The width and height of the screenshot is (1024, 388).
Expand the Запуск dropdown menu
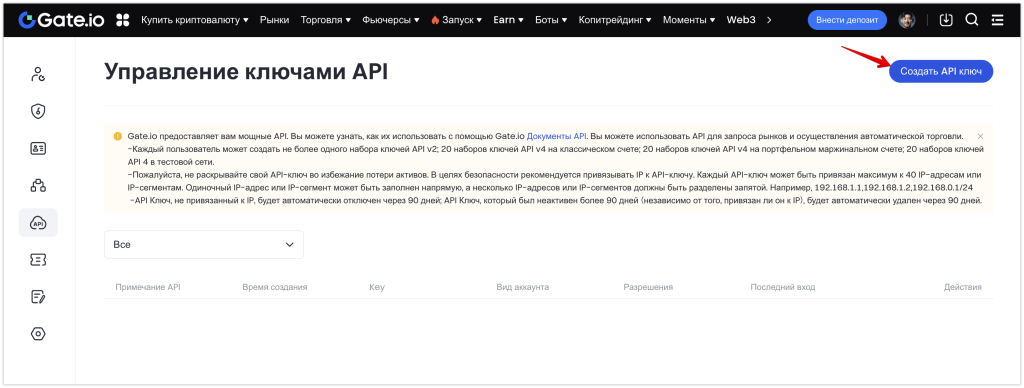point(456,20)
